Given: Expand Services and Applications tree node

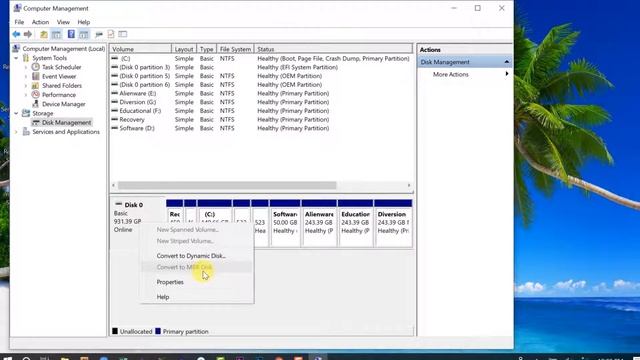Looking at the screenshot, I should point(16,132).
